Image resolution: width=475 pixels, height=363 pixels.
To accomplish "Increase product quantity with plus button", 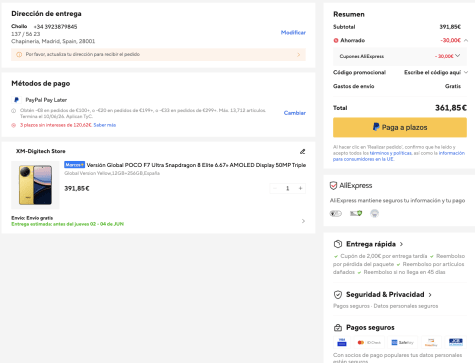I will pyautogui.click(x=300, y=188).
